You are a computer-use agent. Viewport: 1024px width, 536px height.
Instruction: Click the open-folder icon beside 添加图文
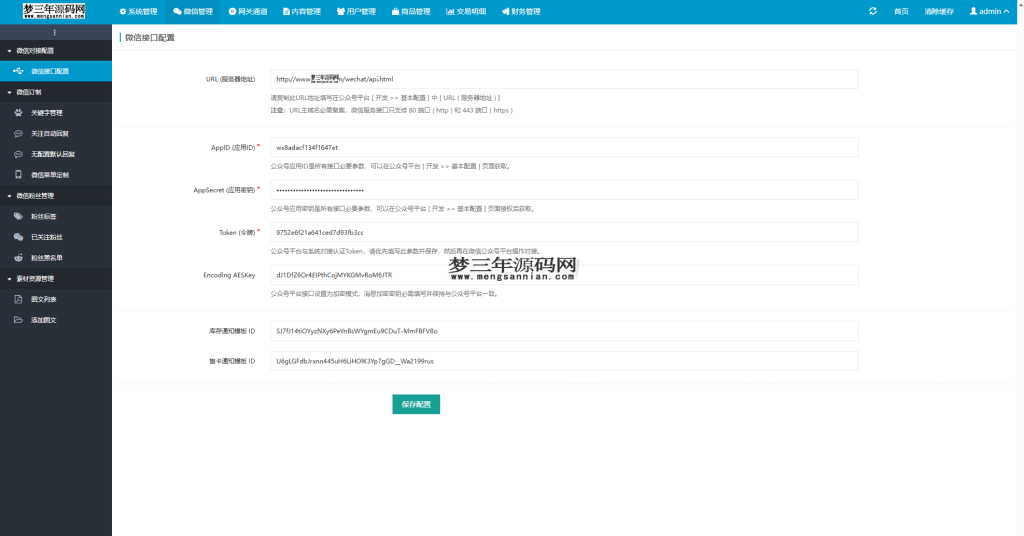[18, 320]
